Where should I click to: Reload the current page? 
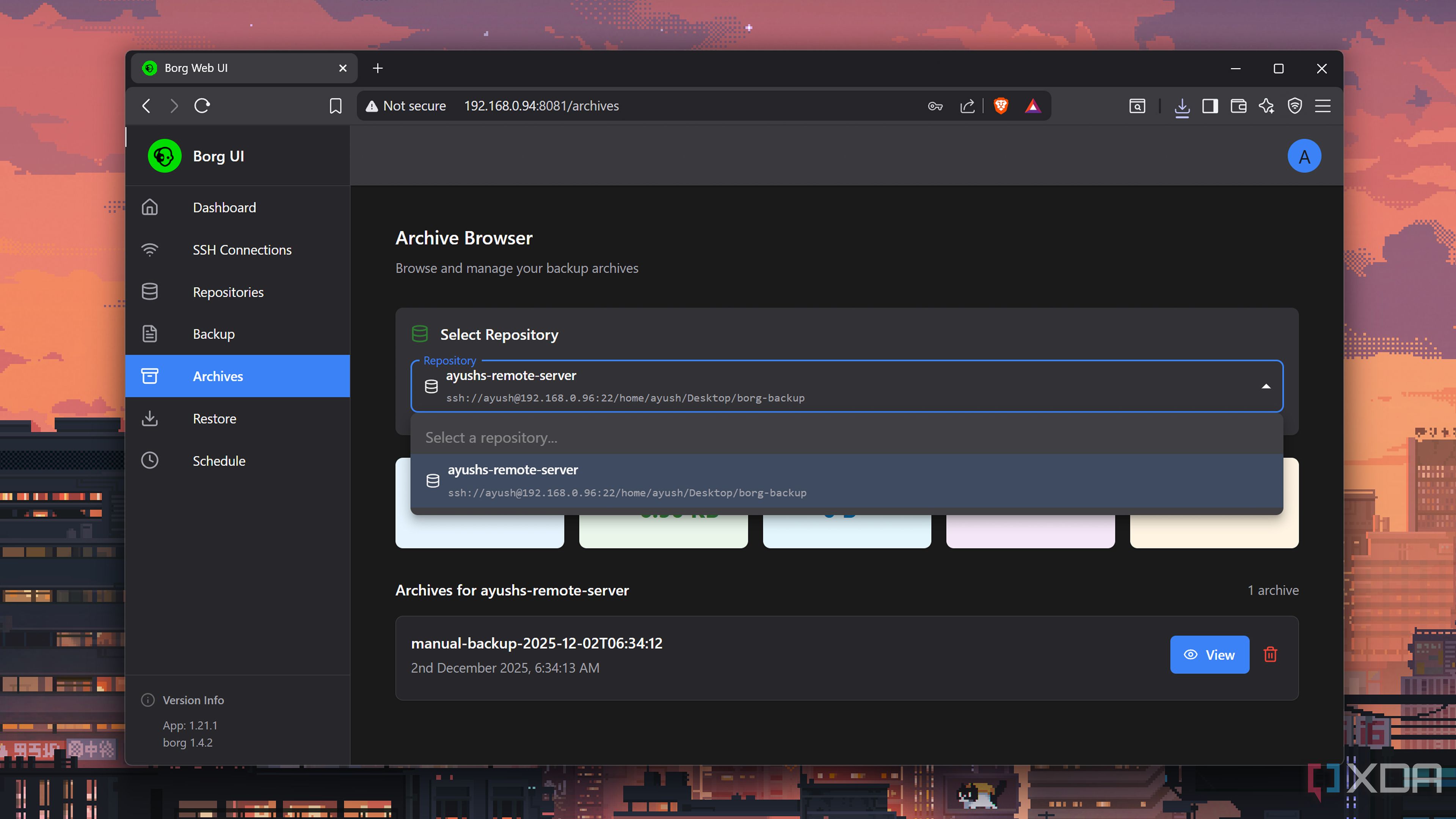tap(202, 106)
